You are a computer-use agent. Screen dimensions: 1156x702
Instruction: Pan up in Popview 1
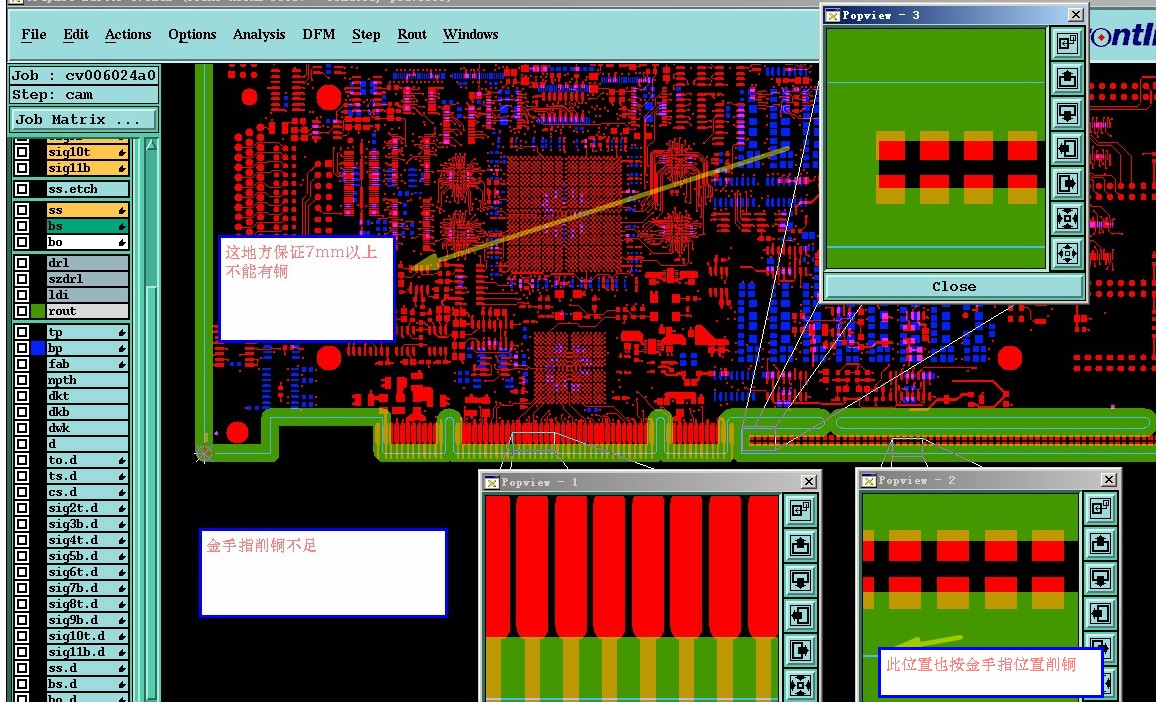[x=801, y=545]
